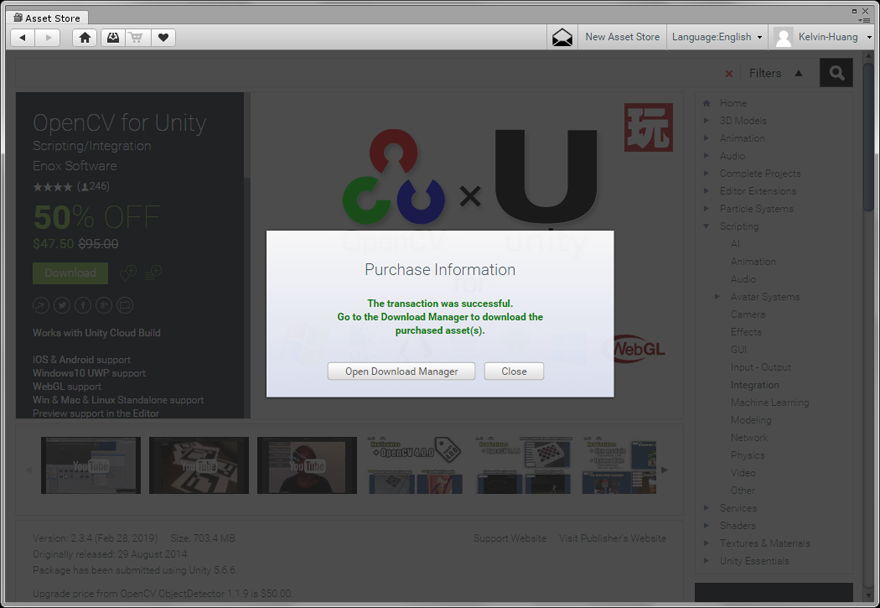Go forward using the forward arrow
Screen dimensions: 880x608
click(x=48, y=38)
